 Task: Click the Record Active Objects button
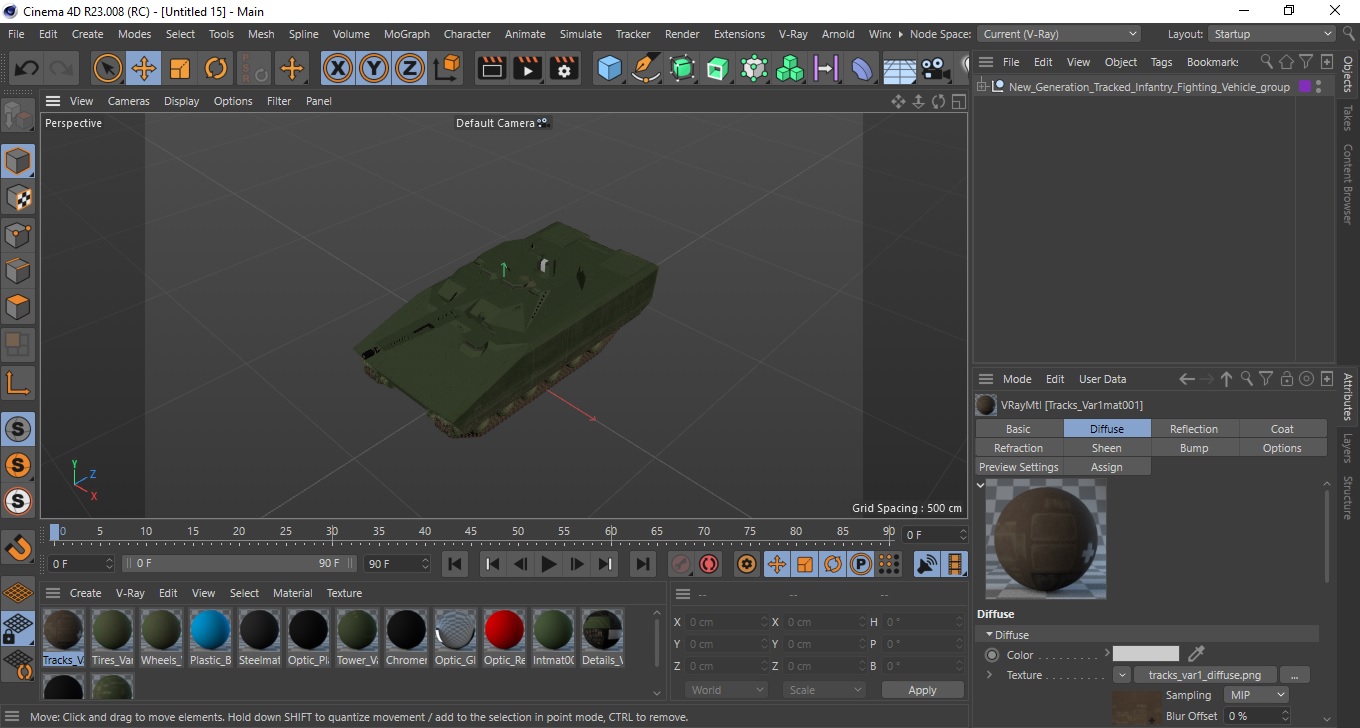point(681,564)
